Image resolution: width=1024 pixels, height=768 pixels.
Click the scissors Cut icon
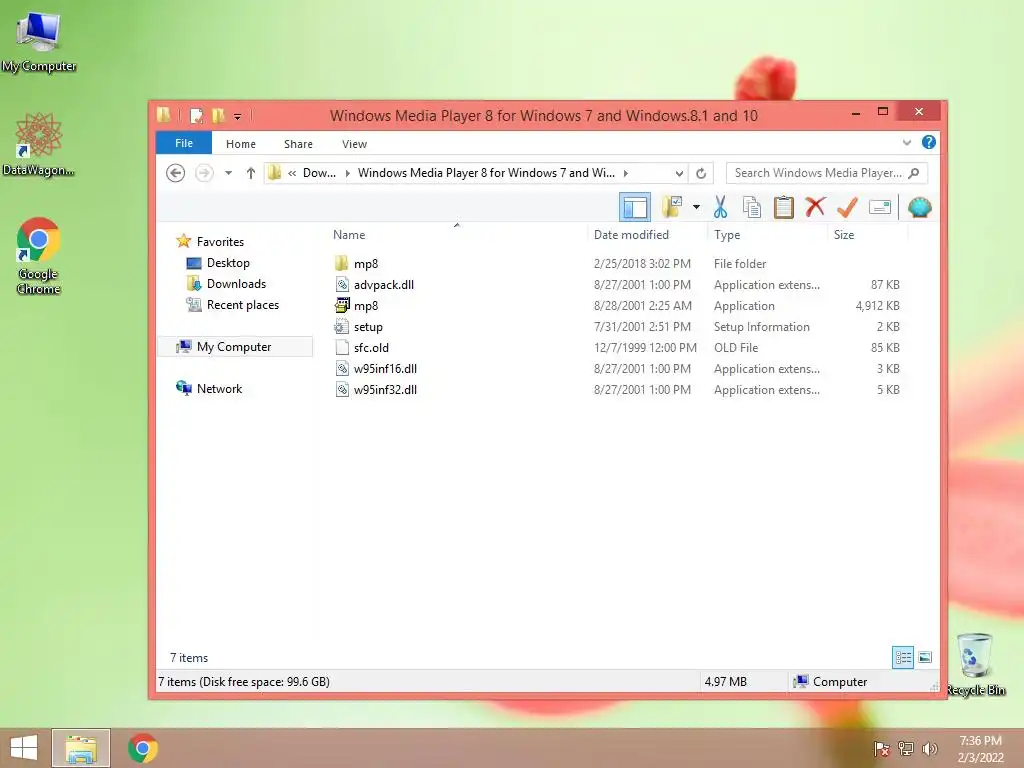pyautogui.click(x=720, y=207)
